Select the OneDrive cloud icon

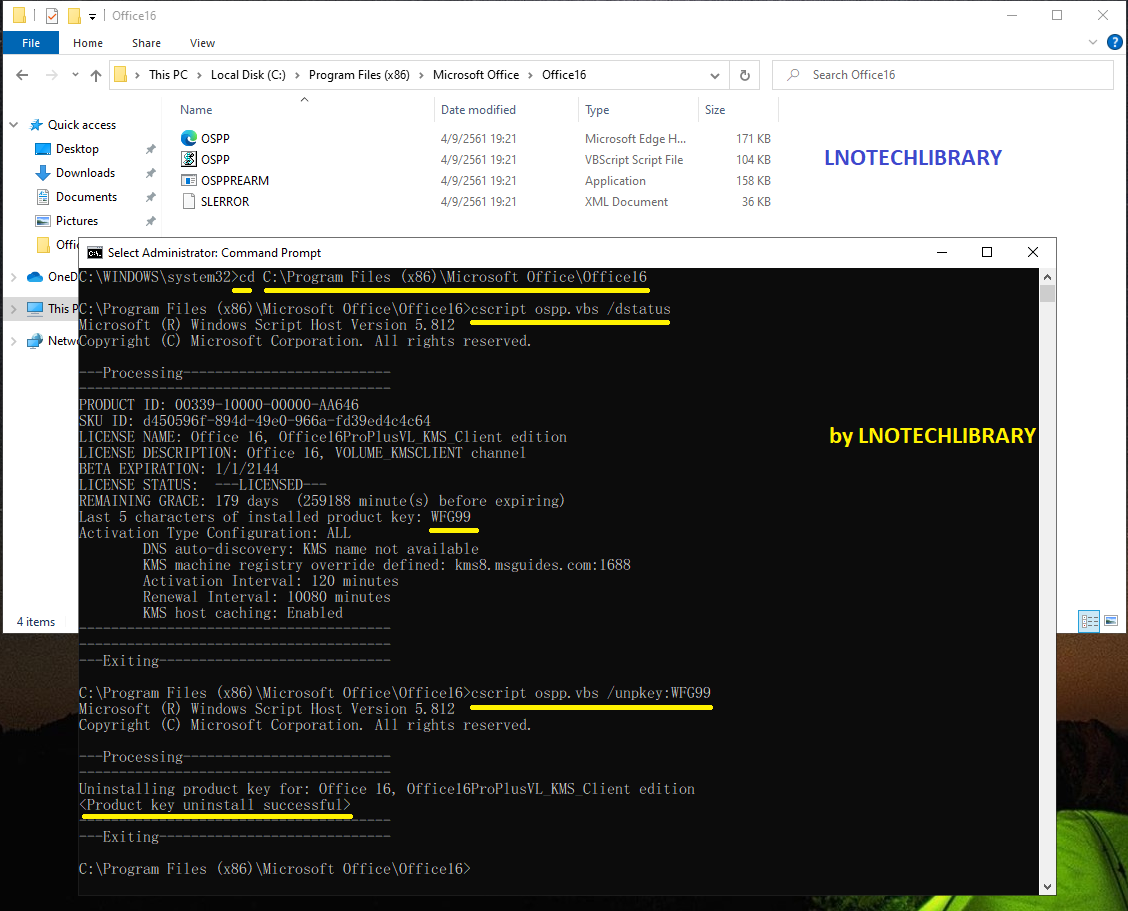(35, 277)
